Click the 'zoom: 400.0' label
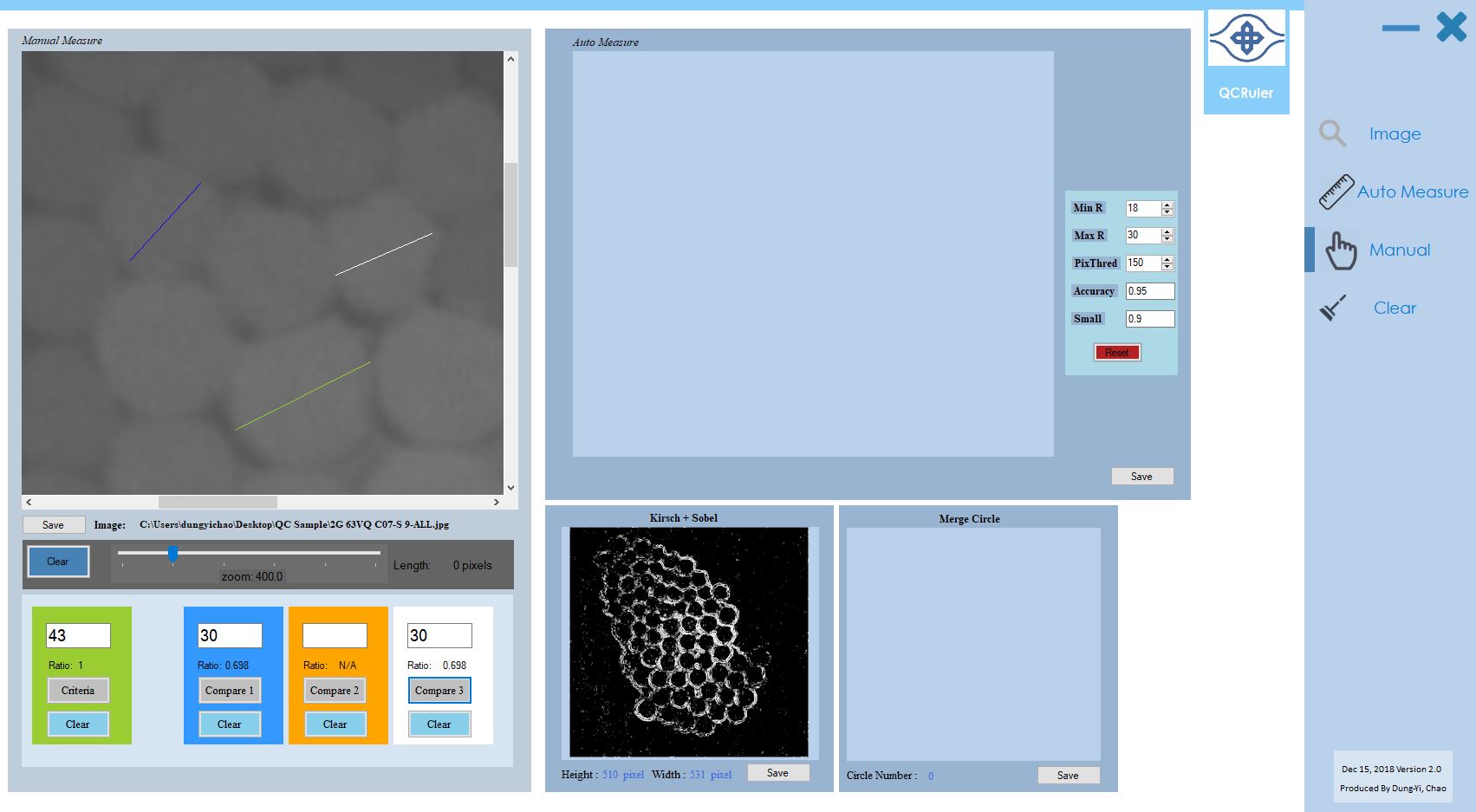Image resolution: width=1476 pixels, height=812 pixels. (x=252, y=576)
